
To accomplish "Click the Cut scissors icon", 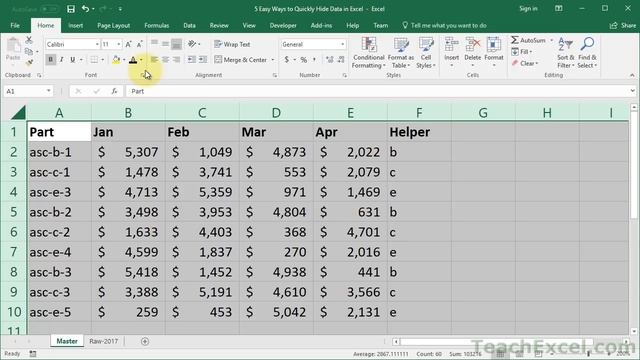I will click(x=29, y=40).
